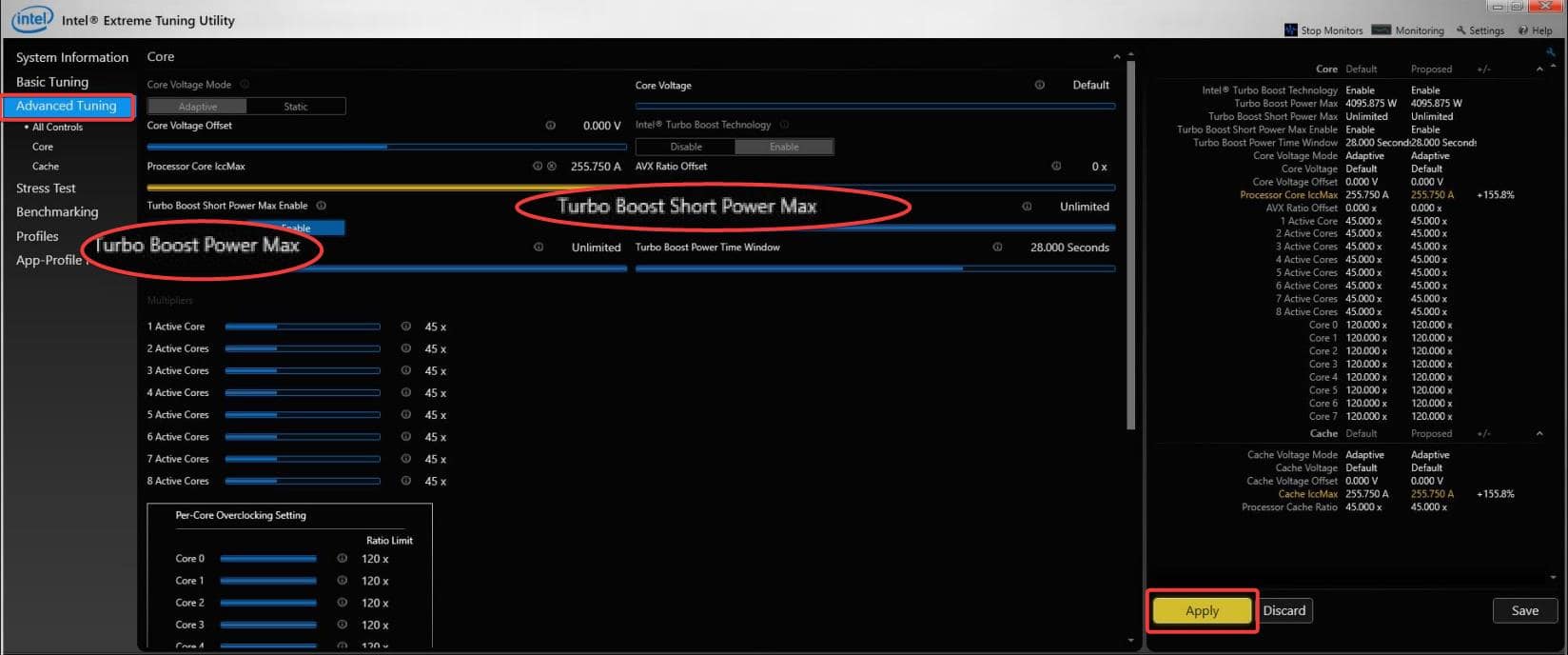Viewport: 1568px width, 655px height.
Task: Show info for AVX Ratio Offset
Action: (1056, 167)
